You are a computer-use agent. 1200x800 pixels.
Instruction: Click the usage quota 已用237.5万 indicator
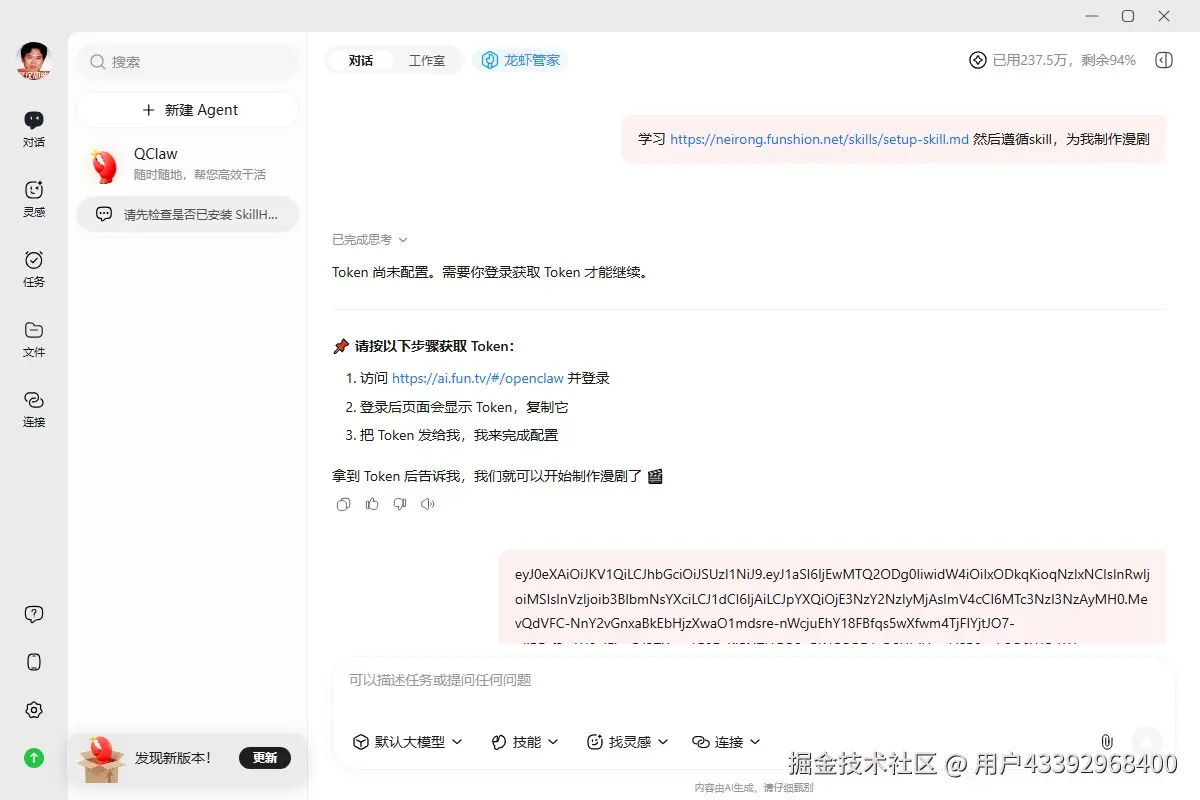coord(1052,60)
